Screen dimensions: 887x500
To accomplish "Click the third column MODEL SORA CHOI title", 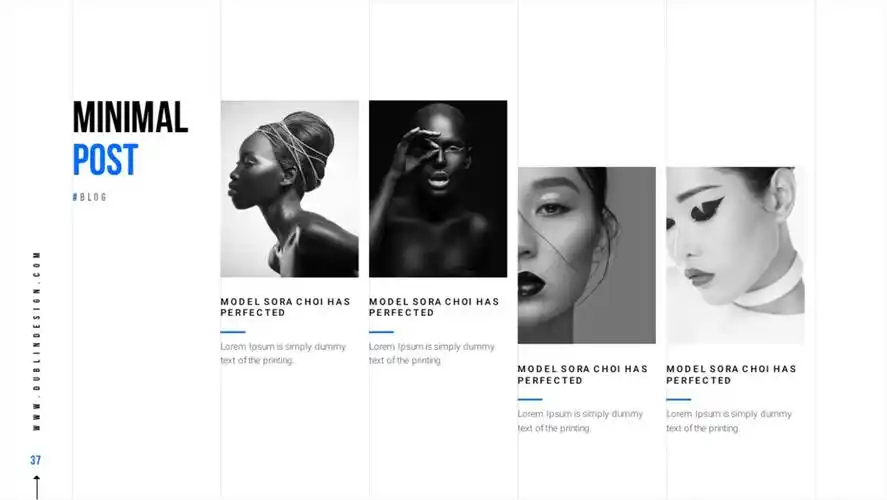I will 583,374.
